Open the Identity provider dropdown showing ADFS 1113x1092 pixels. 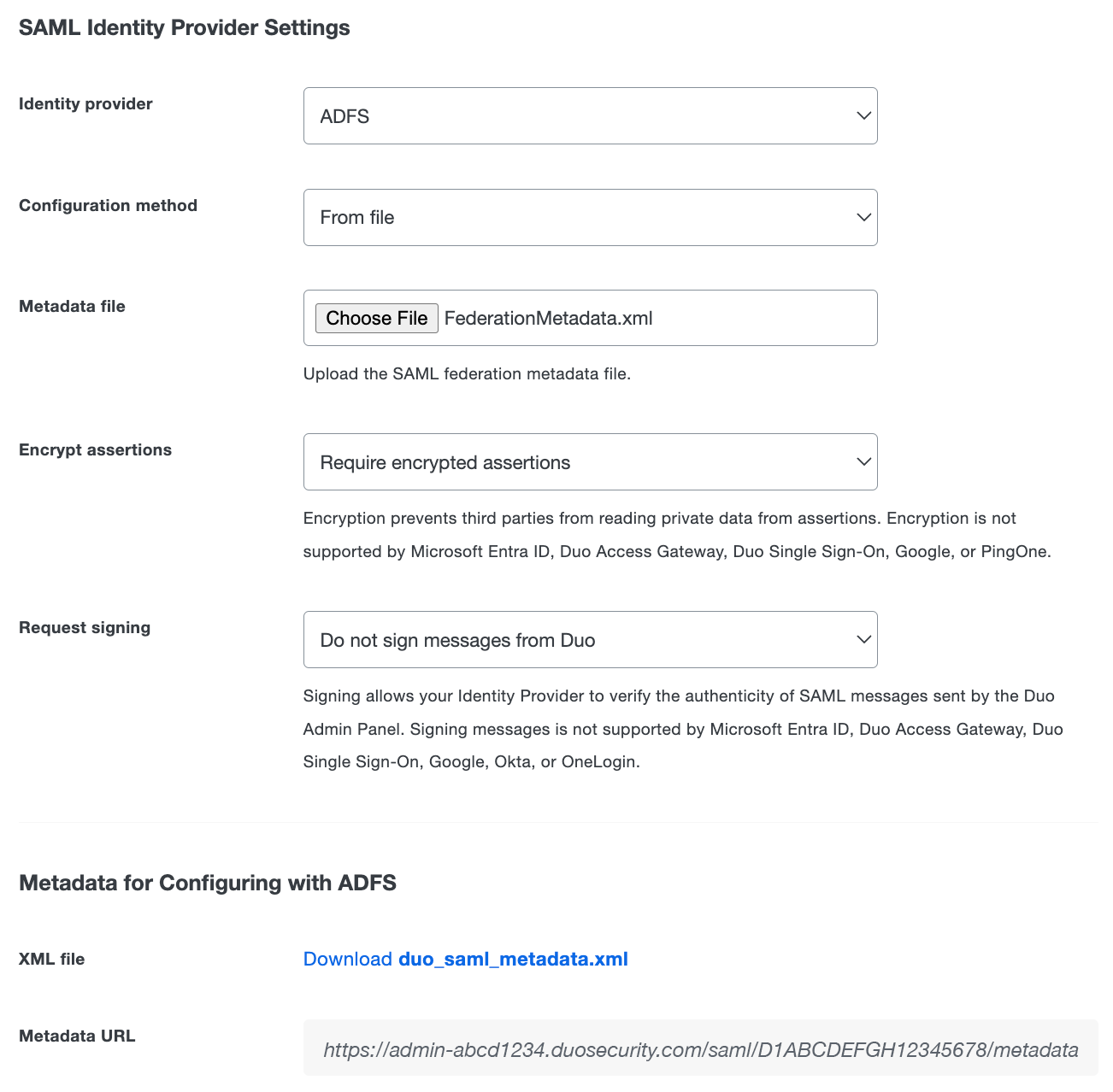click(x=591, y=115)
